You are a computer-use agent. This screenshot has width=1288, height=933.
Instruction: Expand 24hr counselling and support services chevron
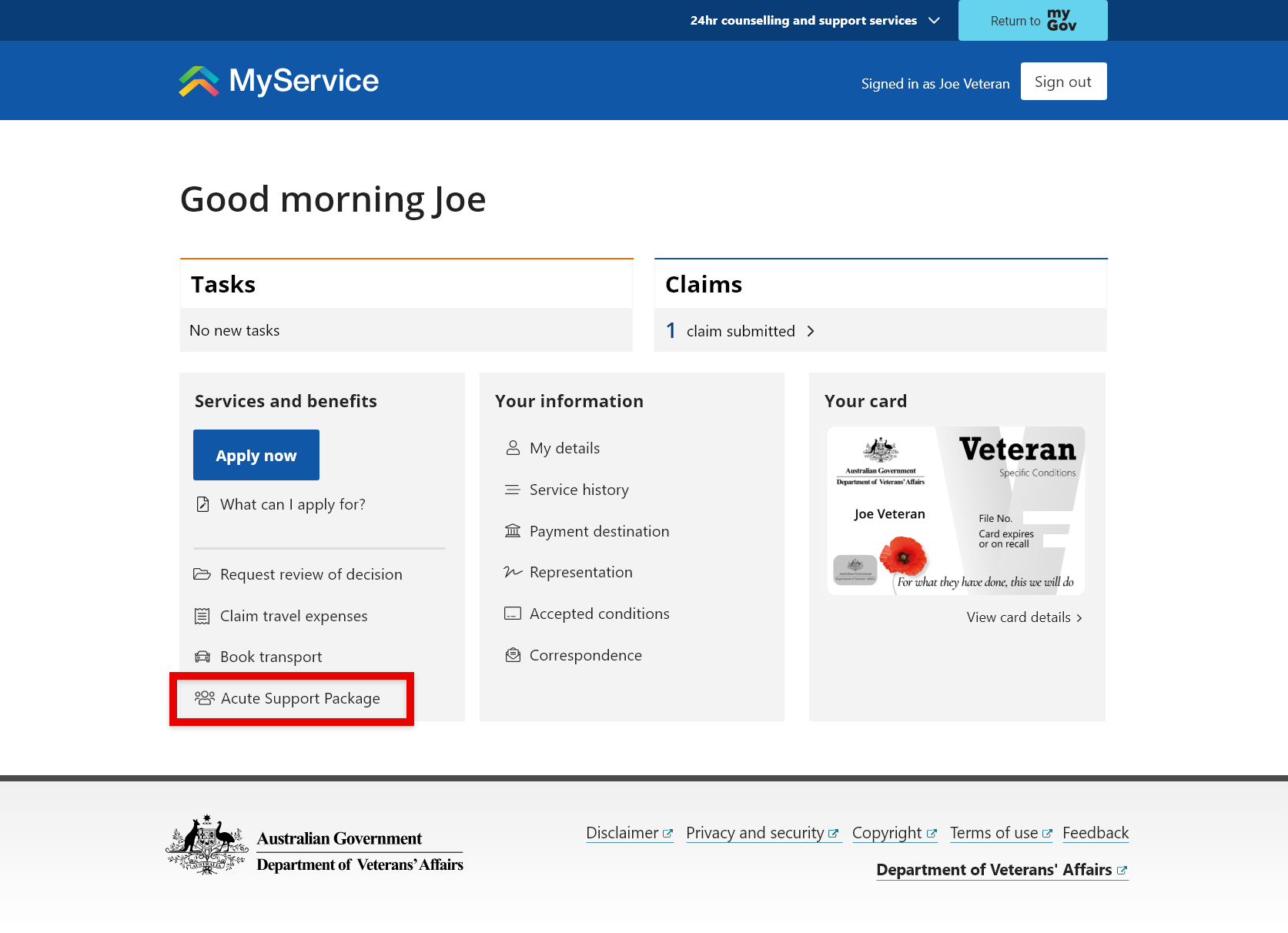tap(934, 20)
